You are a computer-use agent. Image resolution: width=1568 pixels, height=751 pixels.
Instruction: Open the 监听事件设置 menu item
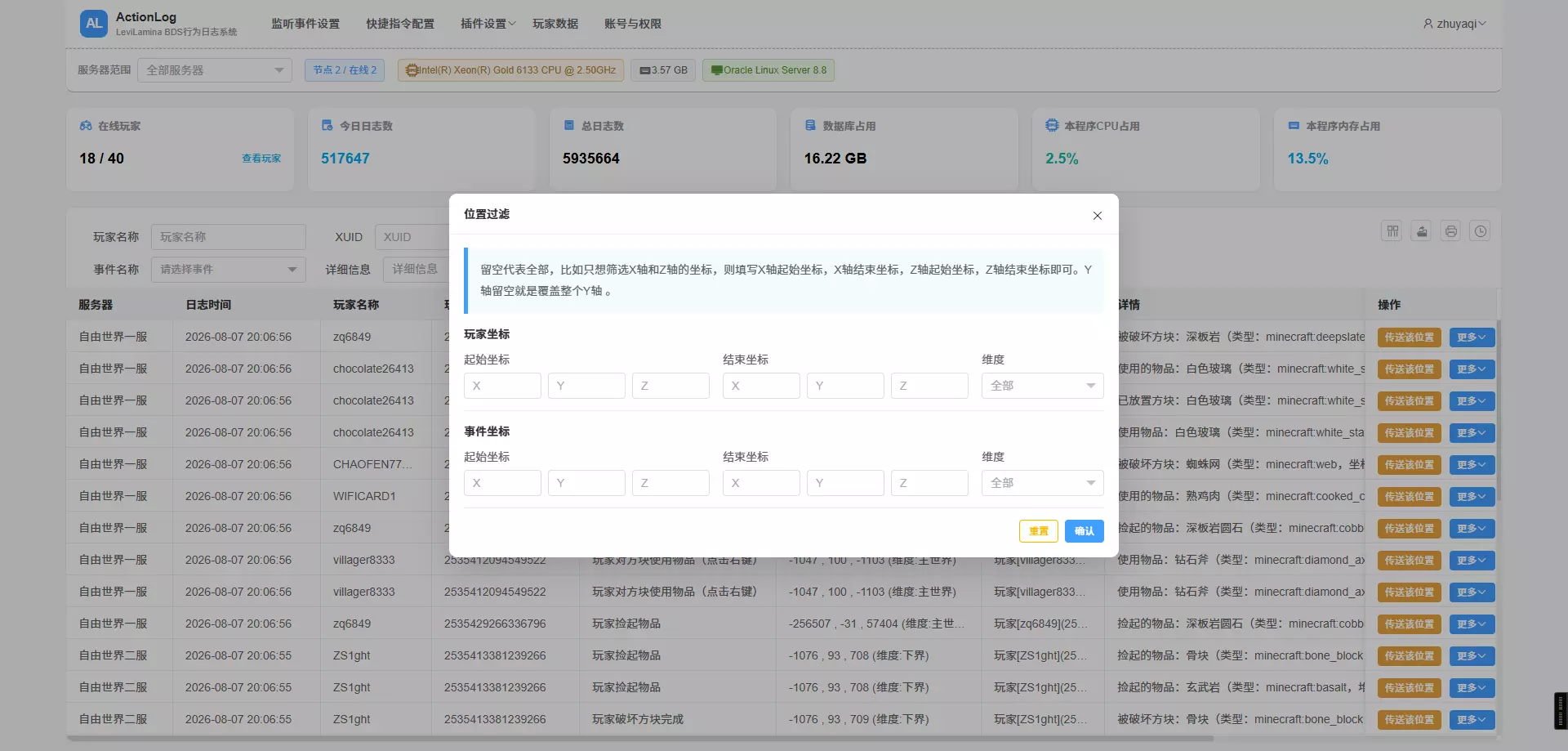pos(305,24)
